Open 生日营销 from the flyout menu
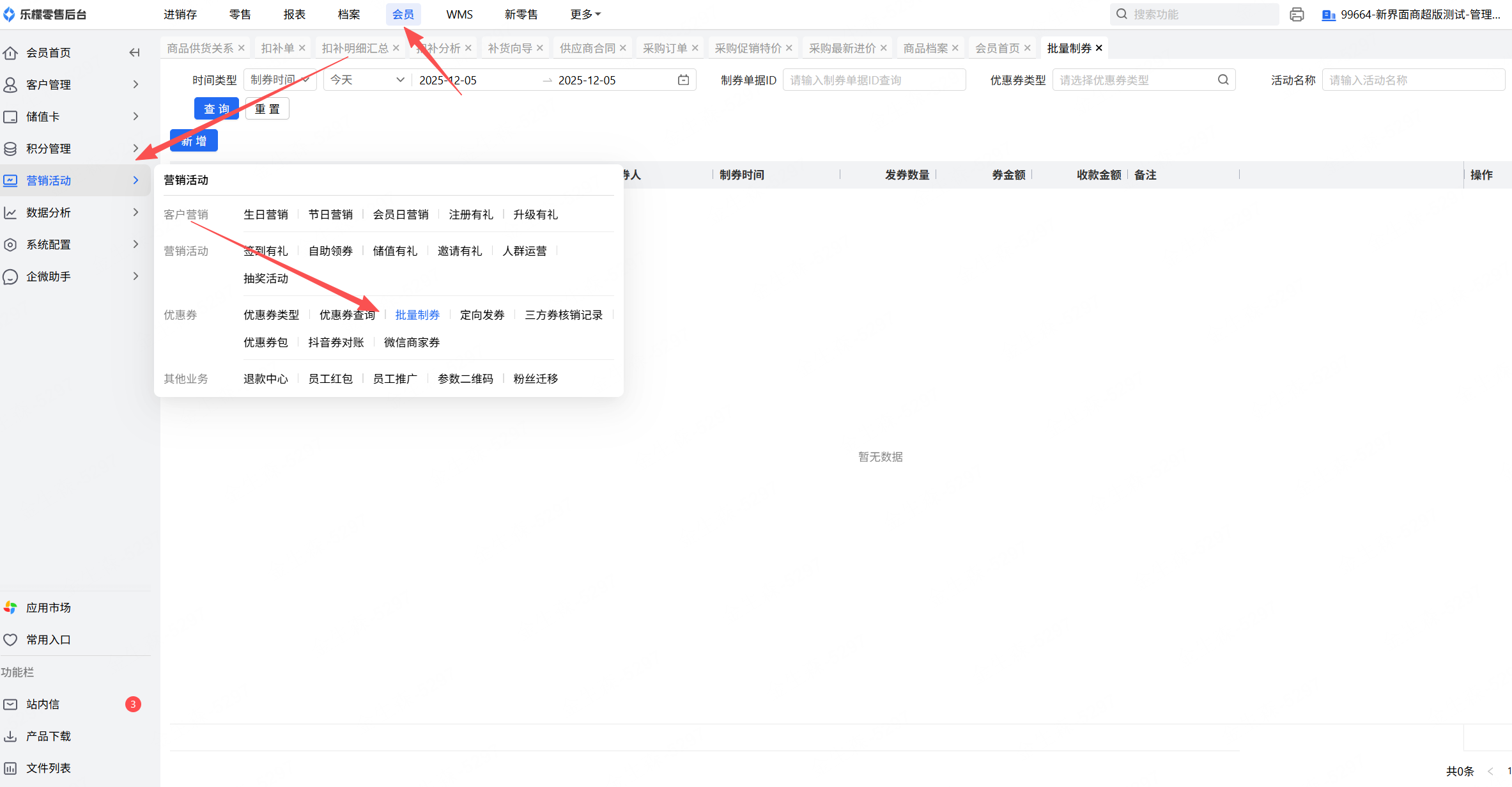The height and width of the screenshot is (787, 1512). pyautogui.click(x=265, y=214)
